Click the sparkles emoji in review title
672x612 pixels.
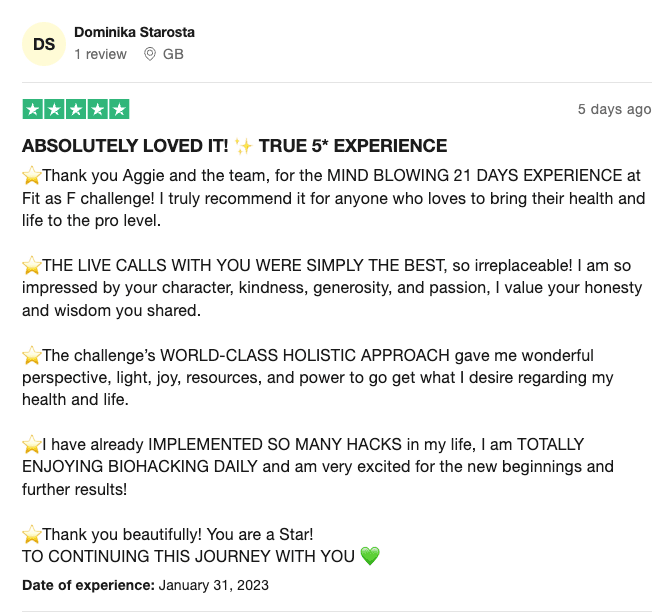pyautogui.click(x=244, y=146)
